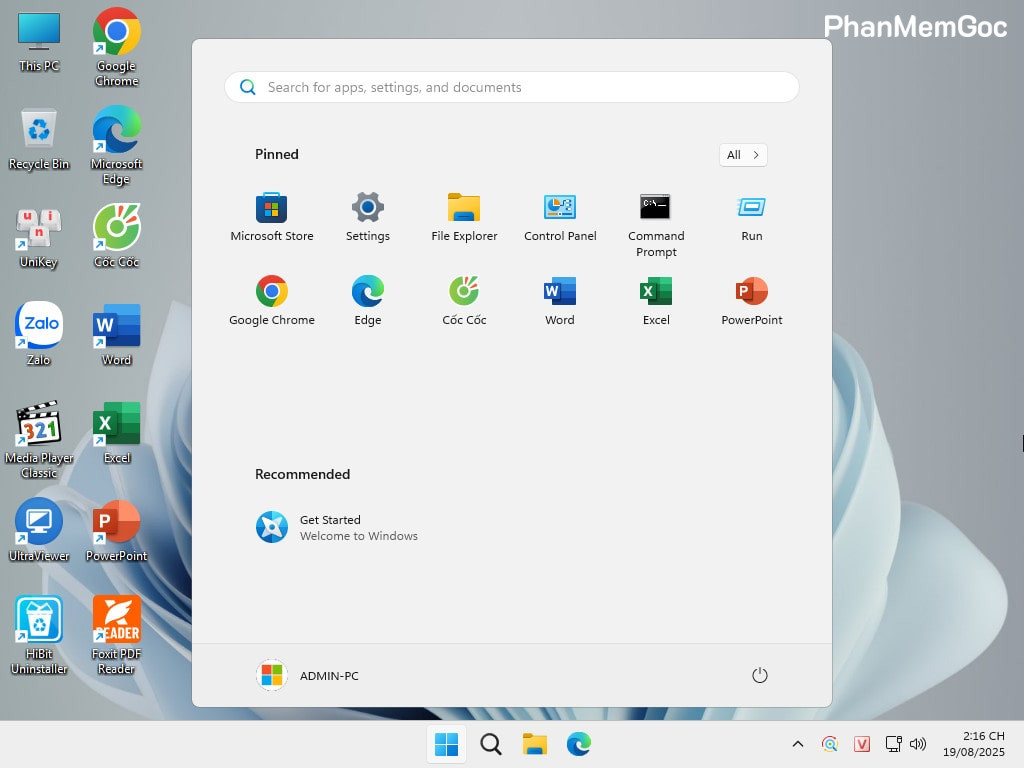1024x768 pixels.
Task: Show all apps with the All button
Action: (743, 155)
